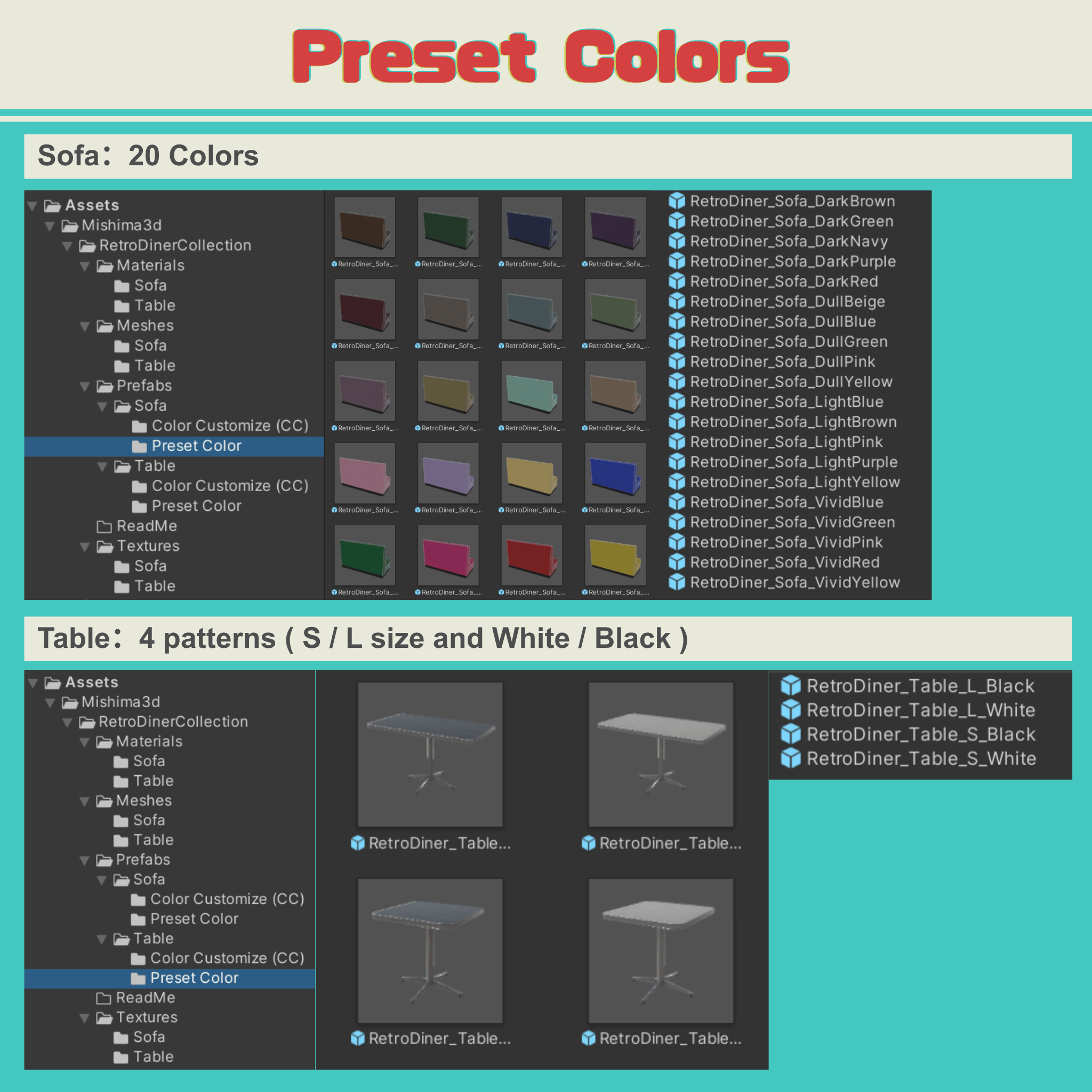Collapse RetroDinerCollection in the lower project tree
The width and height of the screenshot is (1092, 1092).
pos(67,722)
